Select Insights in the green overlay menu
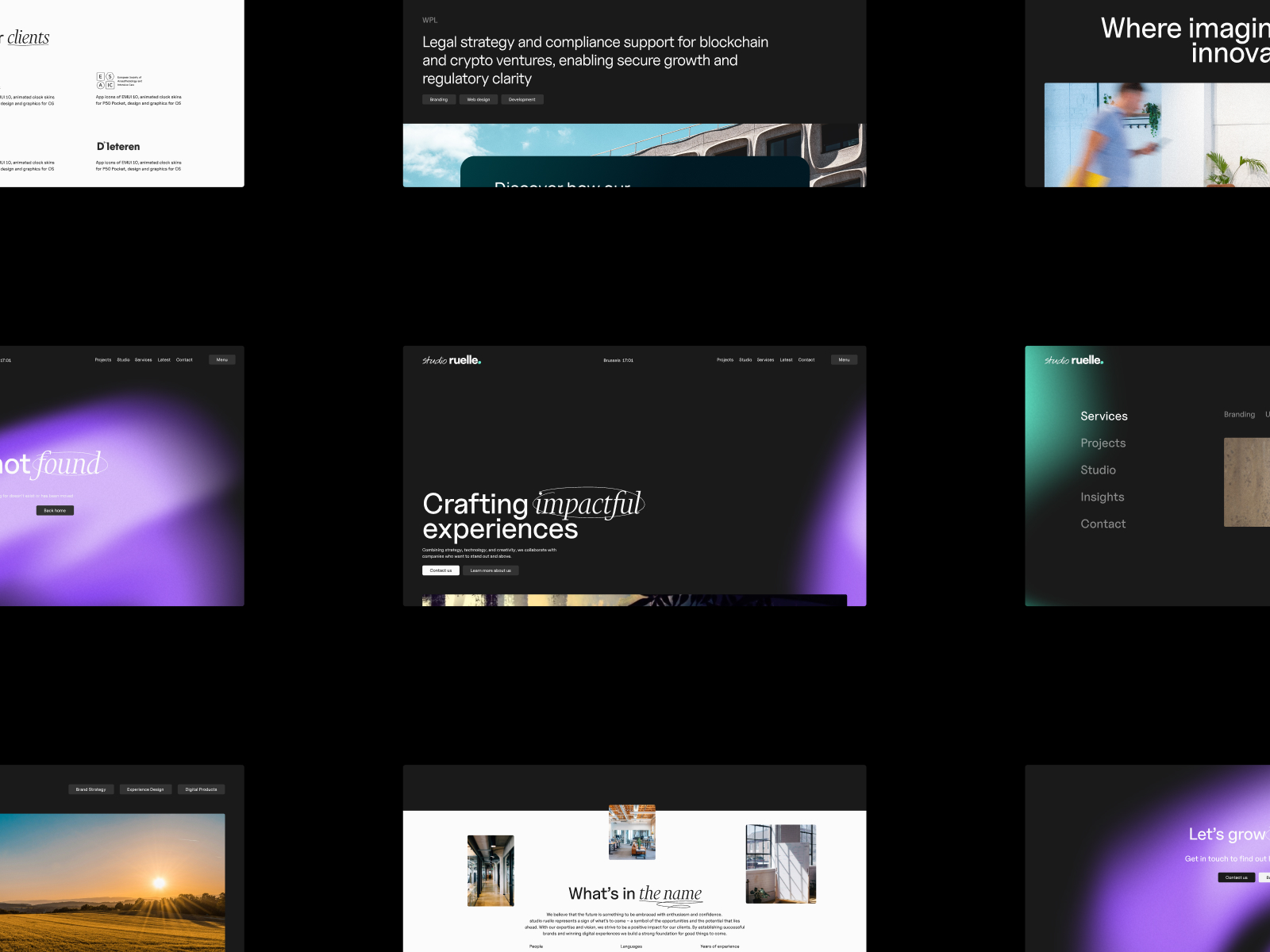The height and width of the screenshot is (952, 1270). pos(1103,497)
